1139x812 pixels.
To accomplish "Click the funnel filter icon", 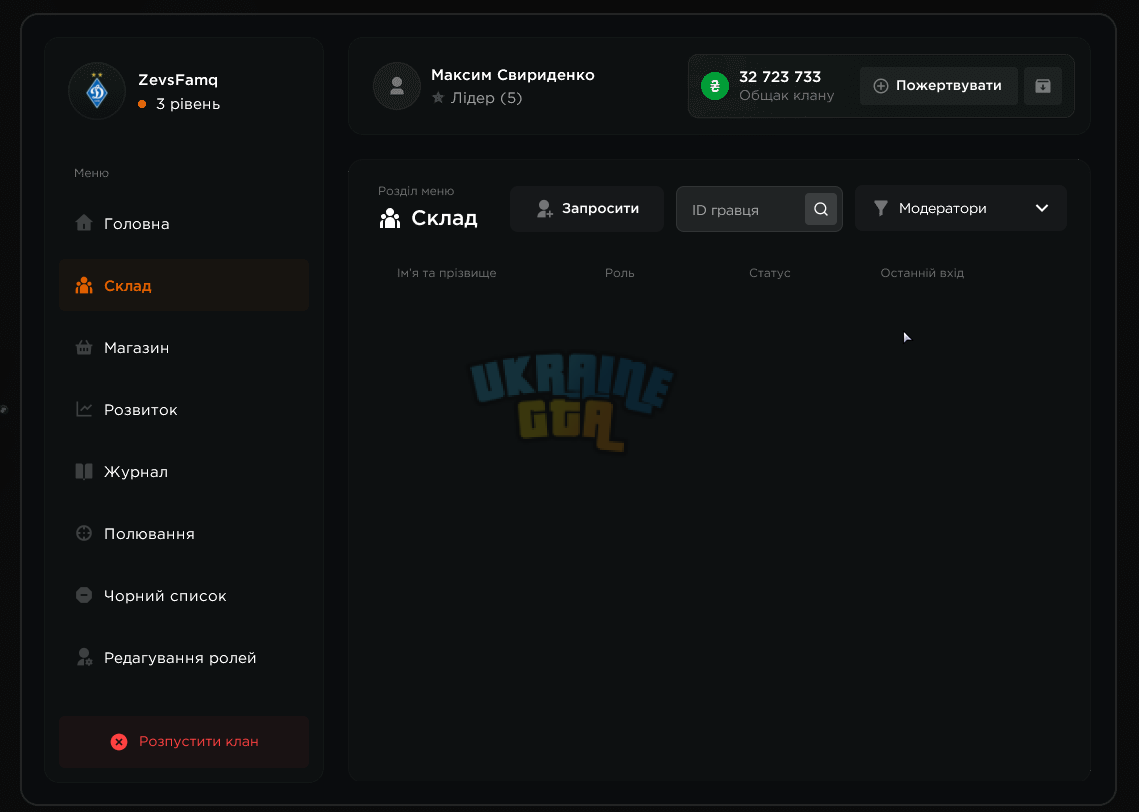I will [880, 208].
